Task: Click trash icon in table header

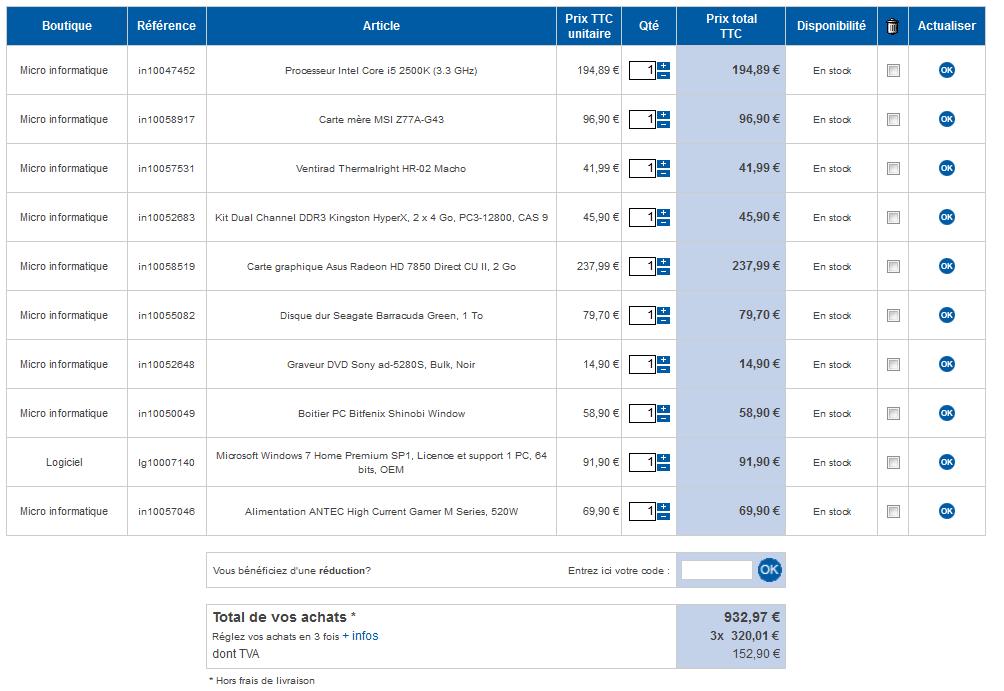Action: click(x=893, y=27)
